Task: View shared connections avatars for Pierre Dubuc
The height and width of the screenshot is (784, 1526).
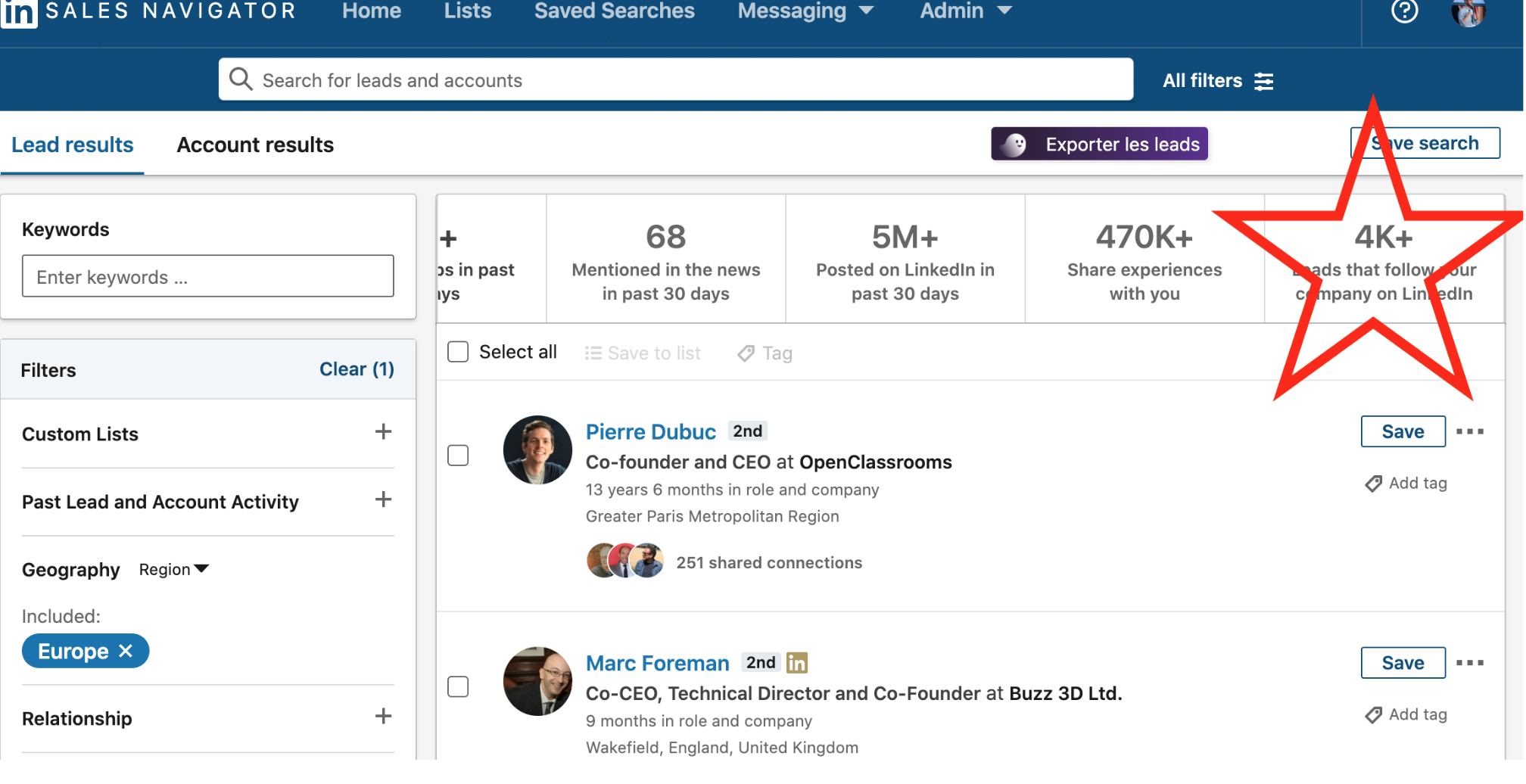Action: (625, 561)
